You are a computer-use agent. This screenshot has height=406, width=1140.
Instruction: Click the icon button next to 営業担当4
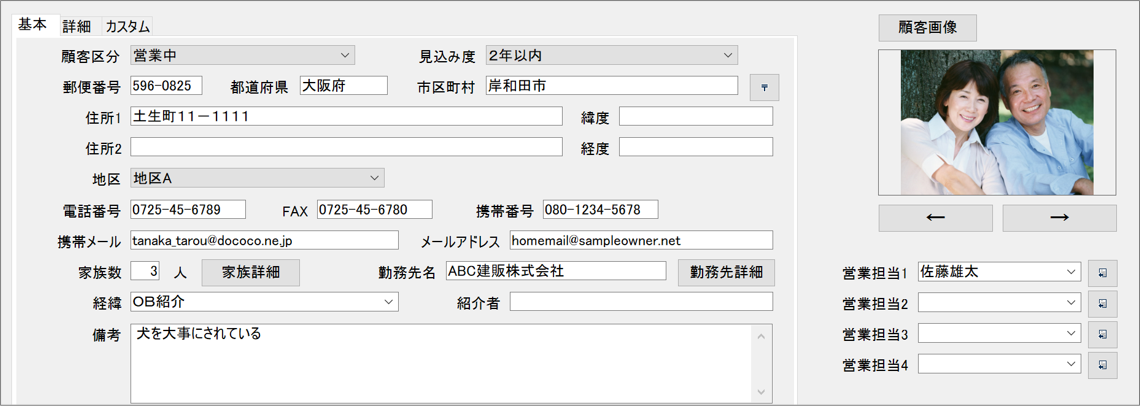tap(1102, 365)
